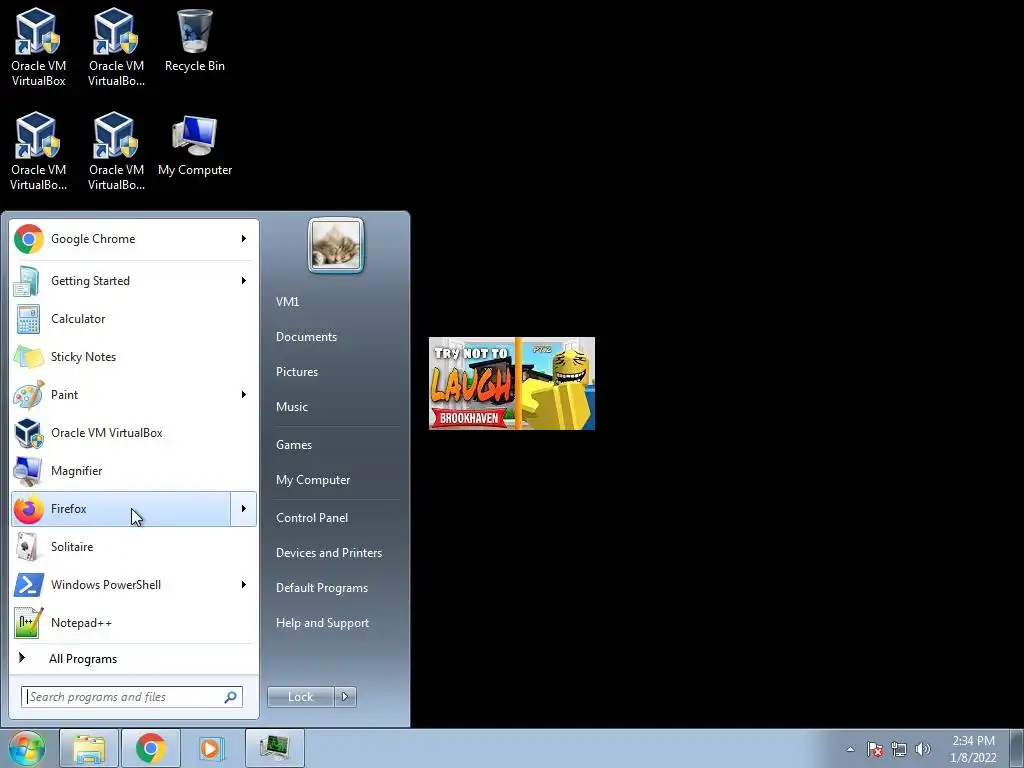Image resolution: width=1024 pixels, height=768 pixels.
Task: Open Action Center flag in tray
Action: click(875, 749)
